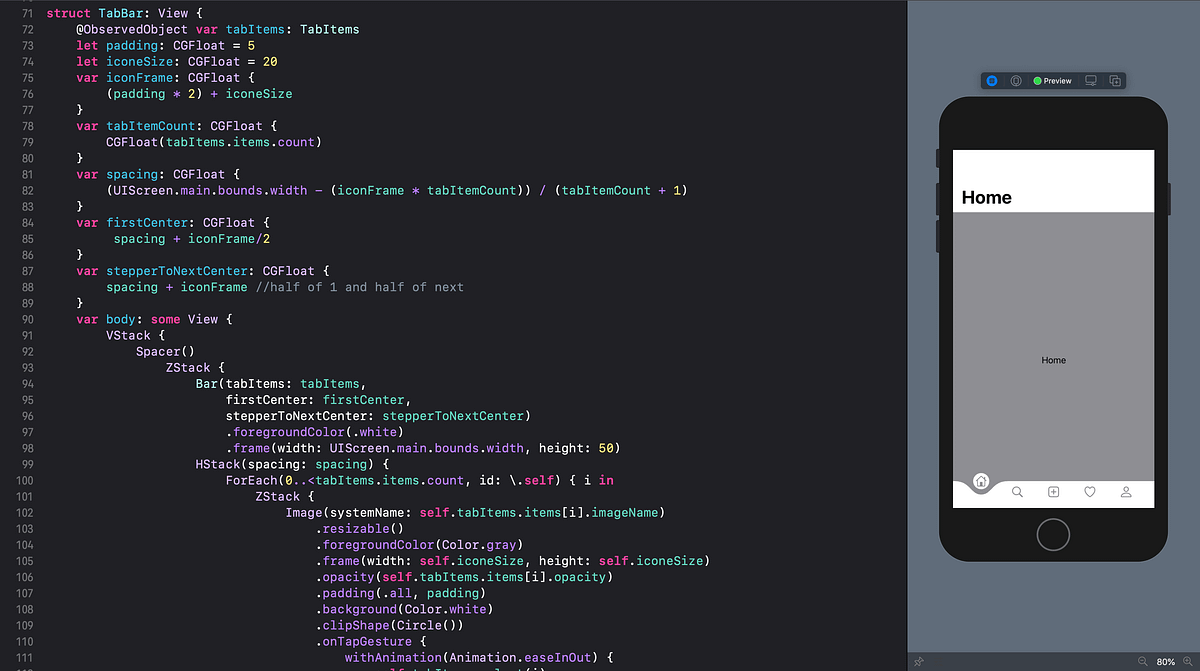This screenshot has height=671, width=1200.
Task: Click the zoom-out magnifier icon
Action: click(1143, 661)
